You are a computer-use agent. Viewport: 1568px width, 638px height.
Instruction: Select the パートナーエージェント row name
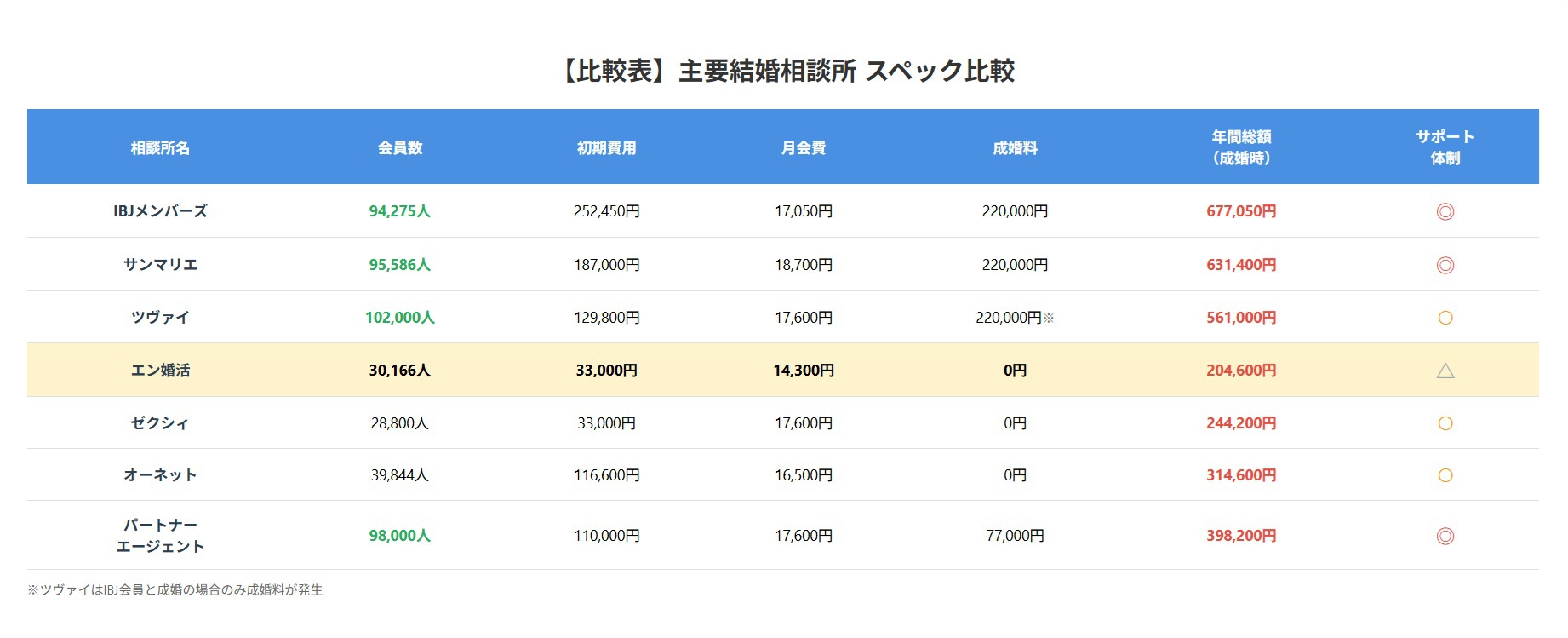pyautogui.click(x=160, y=536)
